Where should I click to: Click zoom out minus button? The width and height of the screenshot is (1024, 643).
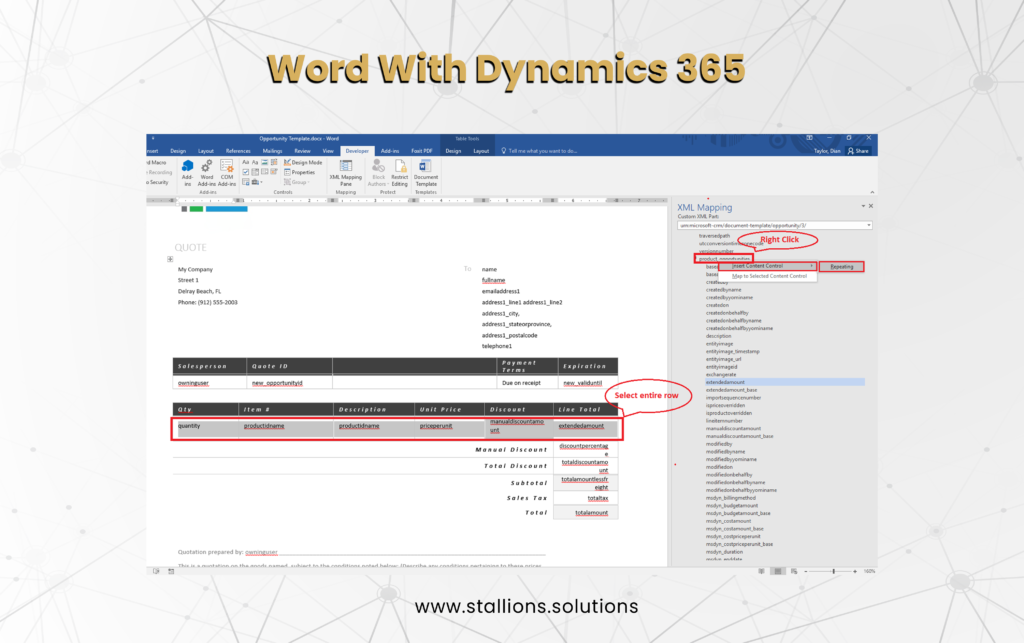(x=806, y=571)
